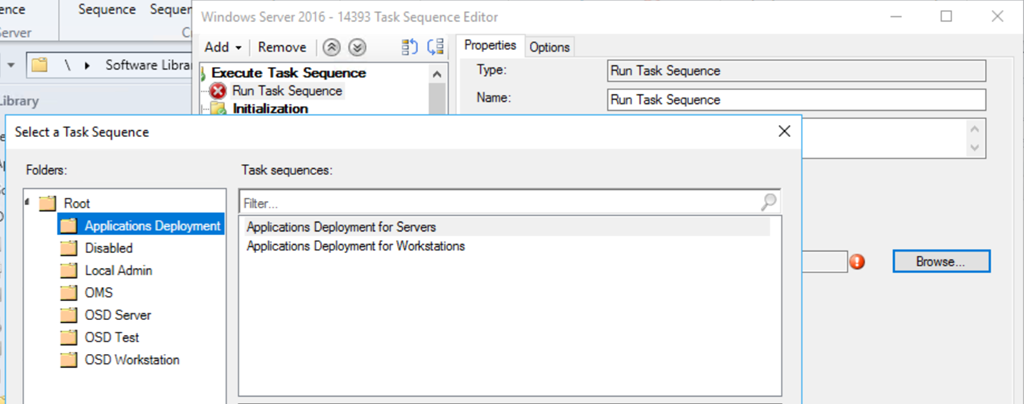Click the red error icon on Run Task Sequence step
The image size is (1024, 404).
click(219, 91)
